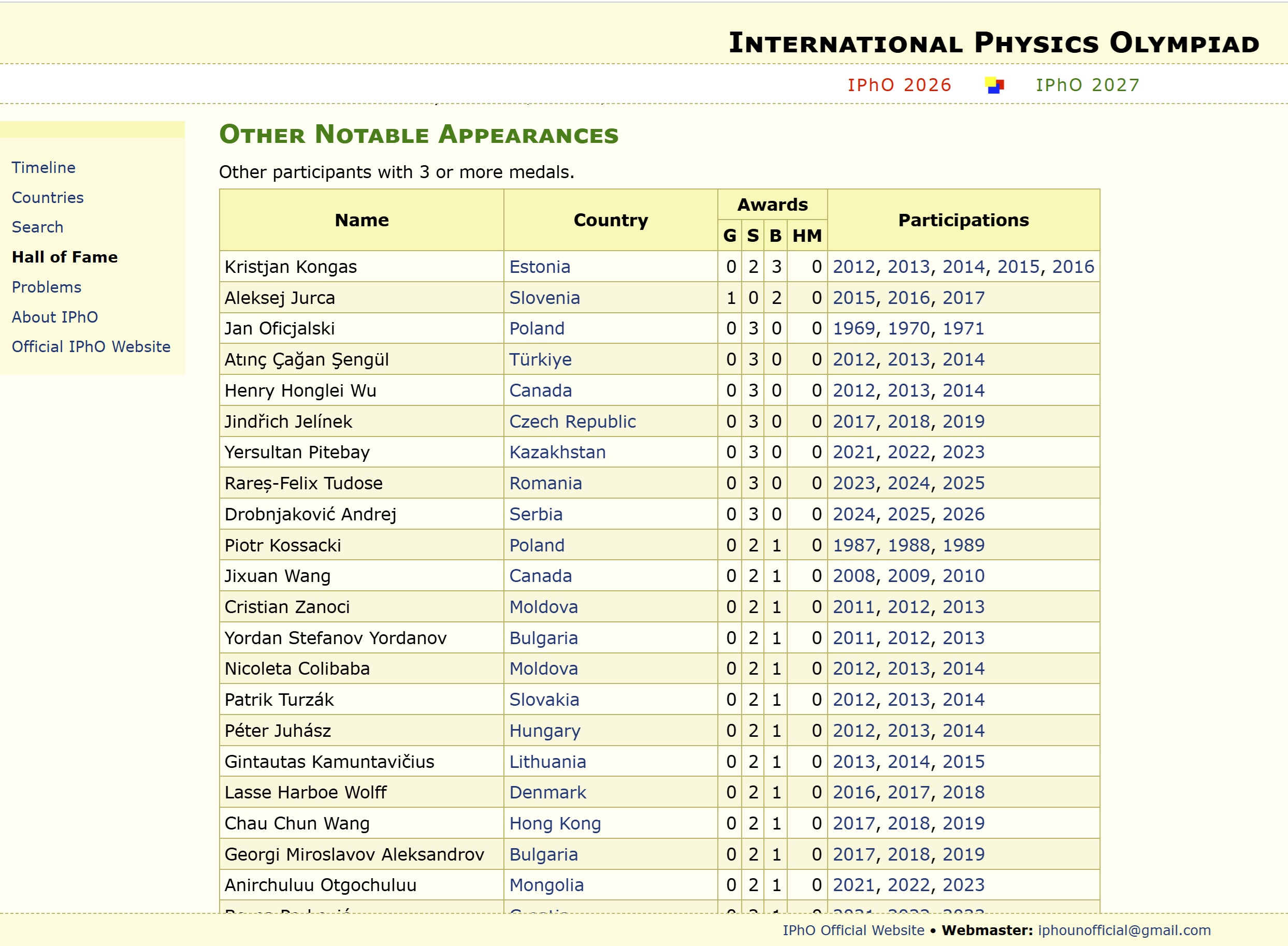Screen dimensions: 1288x946
Task: Open Canada link in Henry Honglei Wu row
Action: (x=541, y=390)
